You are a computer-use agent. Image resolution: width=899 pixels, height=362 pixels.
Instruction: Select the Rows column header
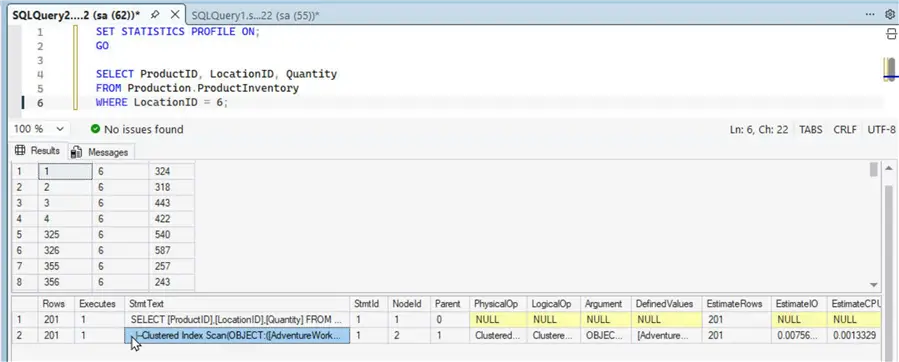(57, 303)
